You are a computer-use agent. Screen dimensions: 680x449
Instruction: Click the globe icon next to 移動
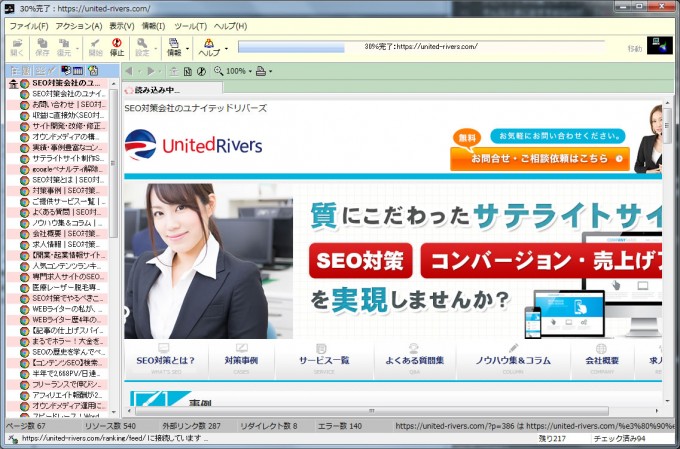pyautogui.click(x=660, y=46)
